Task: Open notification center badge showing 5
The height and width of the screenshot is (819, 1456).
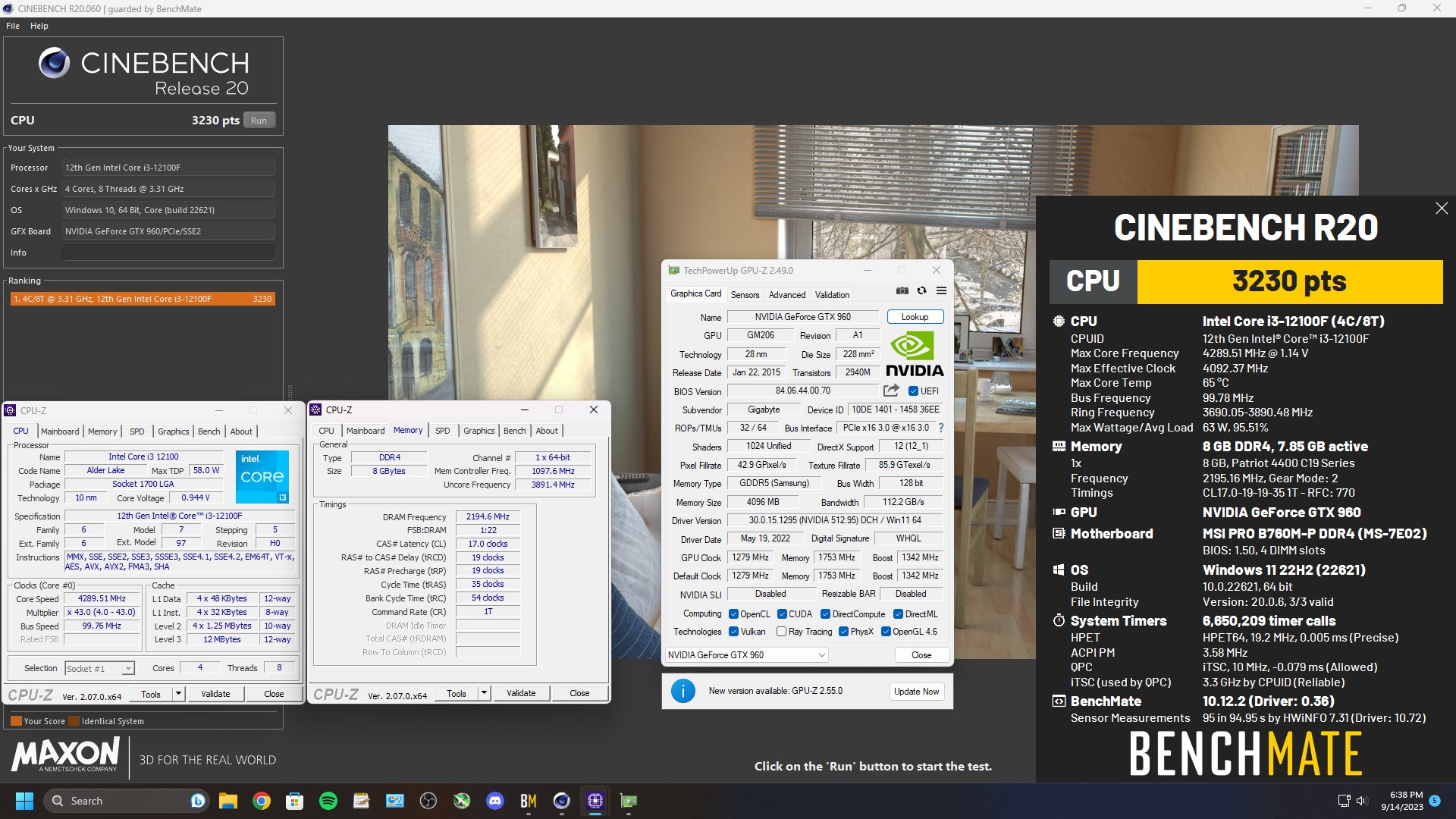Action: pyautogui.click(x=1435, y=800)
